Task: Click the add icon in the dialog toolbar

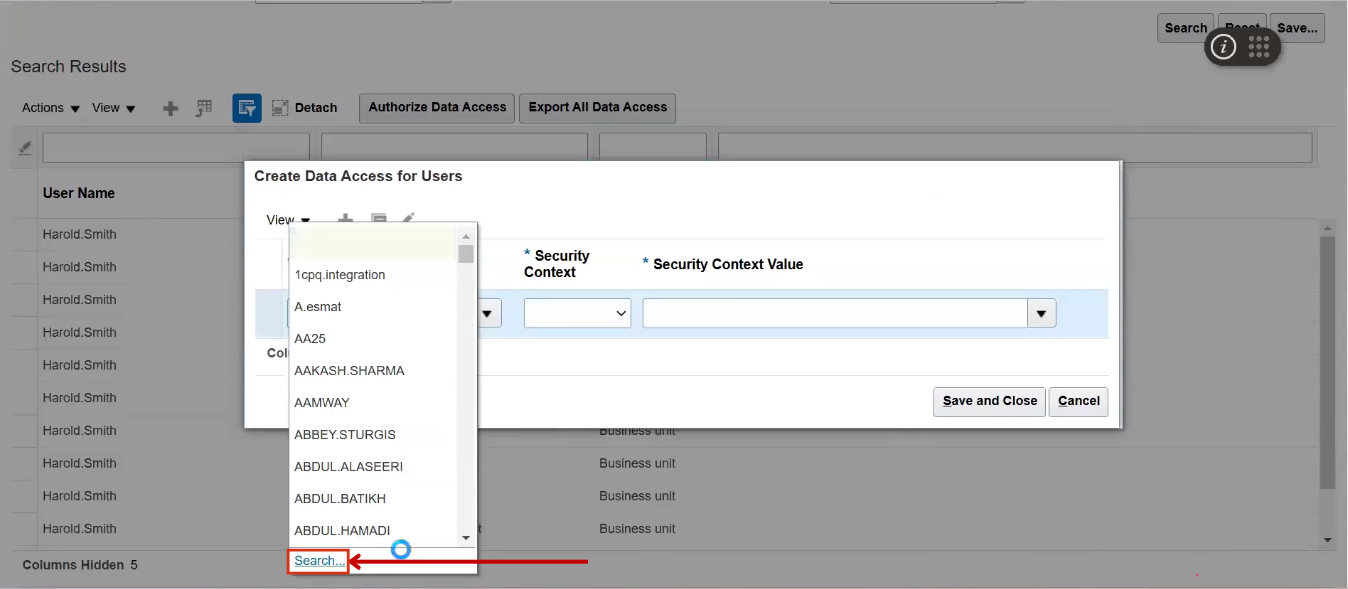Action: click(345, 218)
